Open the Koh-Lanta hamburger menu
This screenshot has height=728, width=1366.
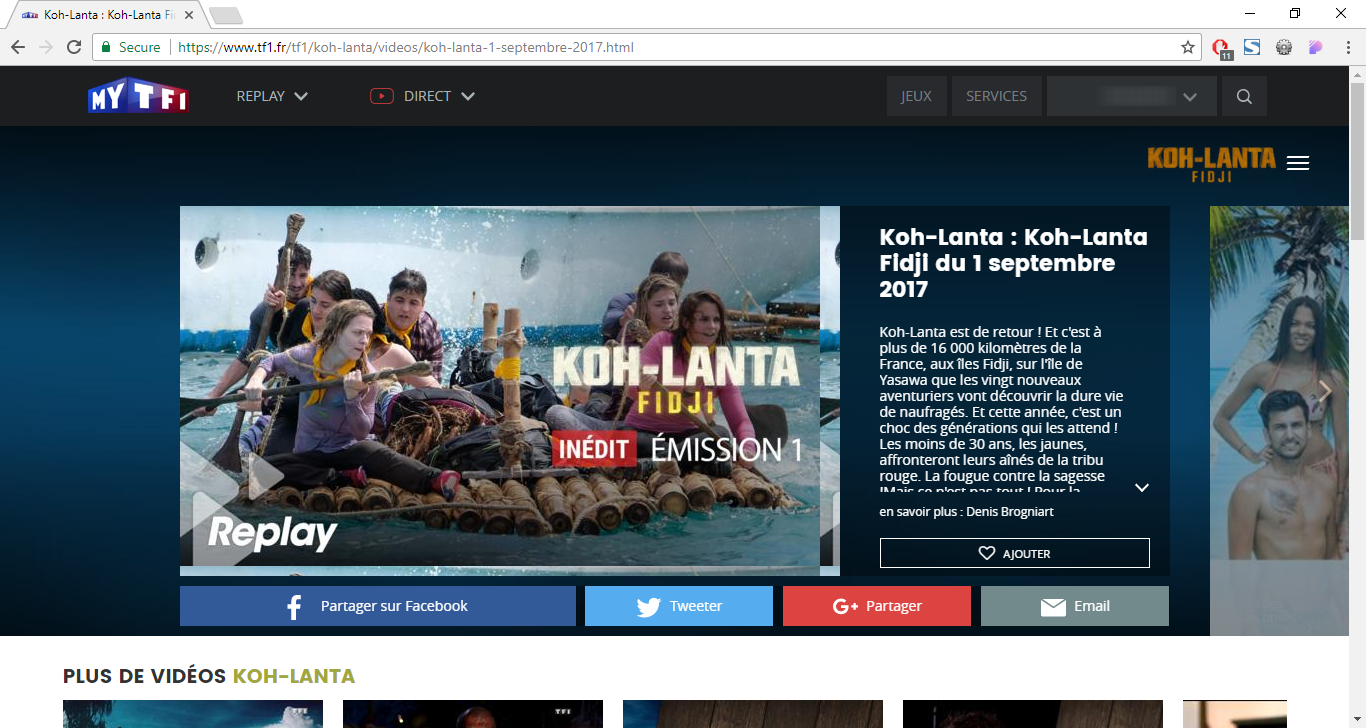1298,163
